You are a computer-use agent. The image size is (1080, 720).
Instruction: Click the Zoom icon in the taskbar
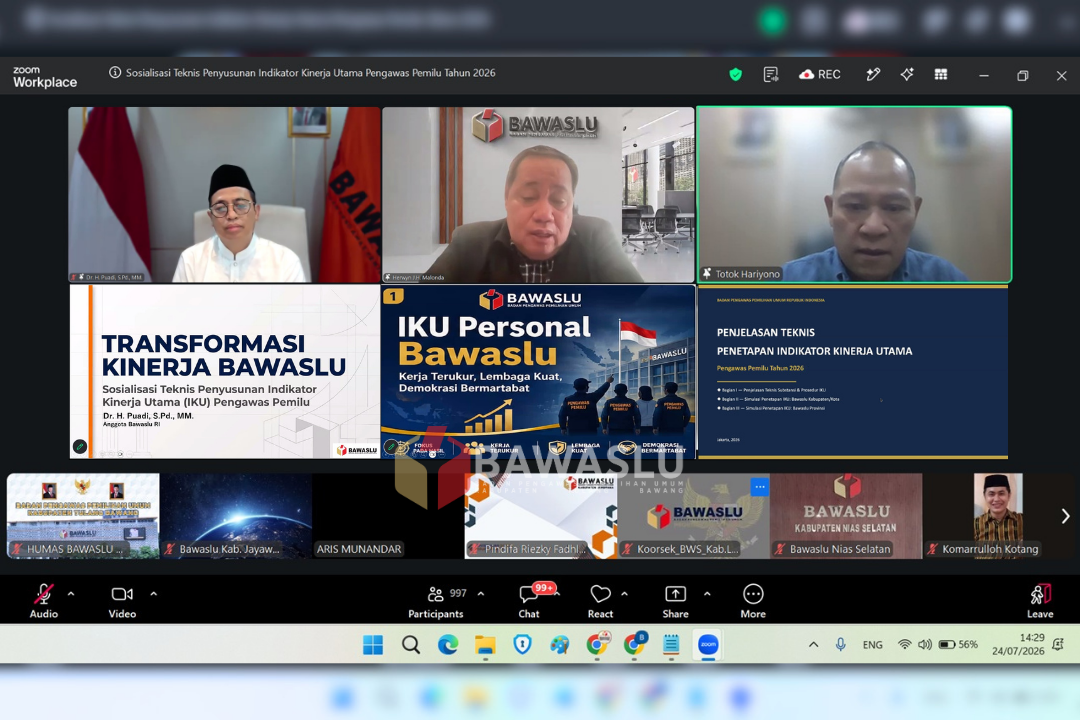[x=707, y=645]
